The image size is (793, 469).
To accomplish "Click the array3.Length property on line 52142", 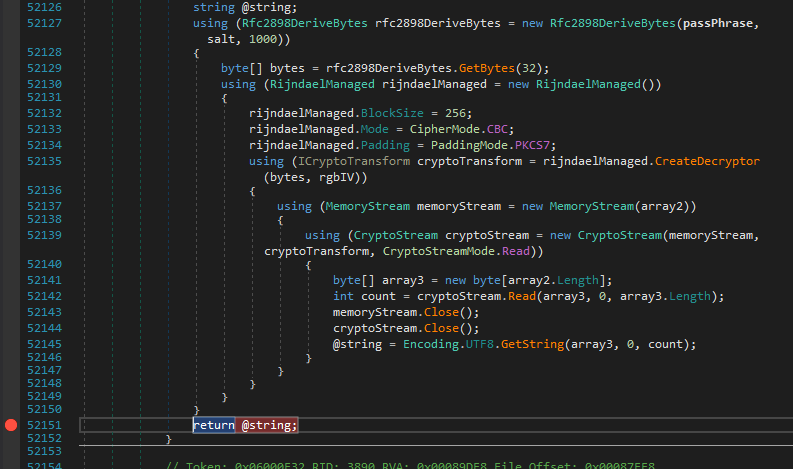I will point(690,296).
